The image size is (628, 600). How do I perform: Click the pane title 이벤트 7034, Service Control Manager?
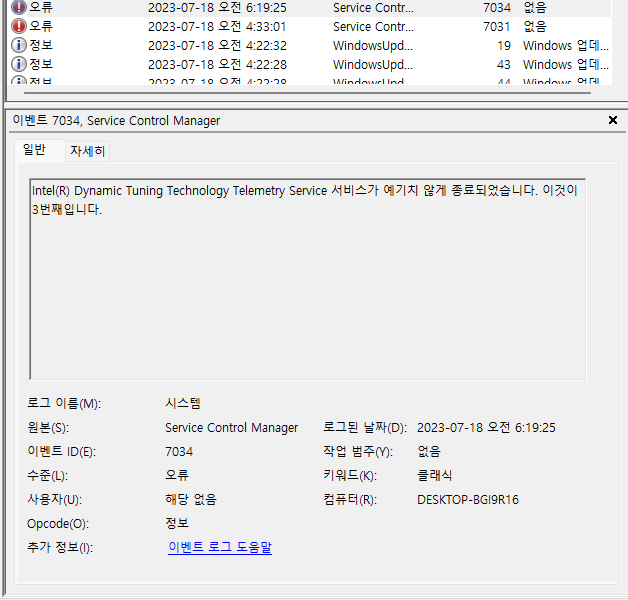click(x=116, y=120)
